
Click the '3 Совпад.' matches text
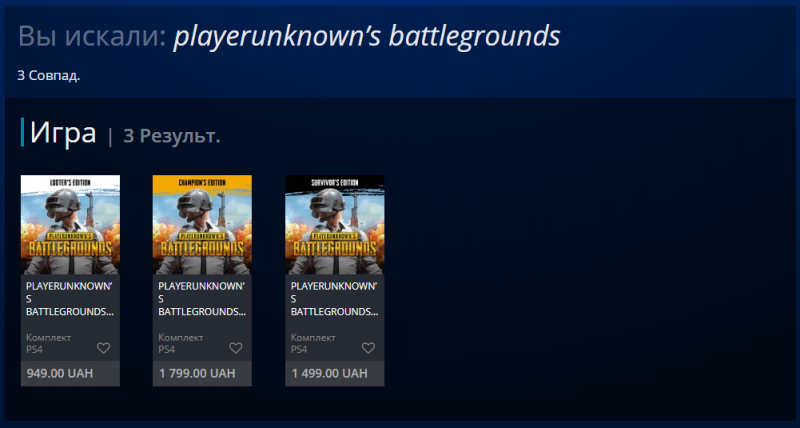pyautogui.click(x=49, y=76)
